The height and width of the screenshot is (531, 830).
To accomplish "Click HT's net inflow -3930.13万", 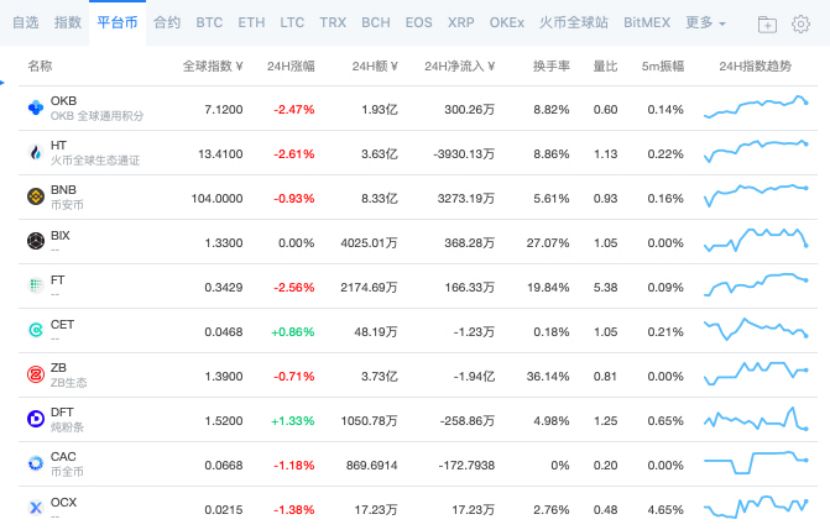I will point(464,154).
